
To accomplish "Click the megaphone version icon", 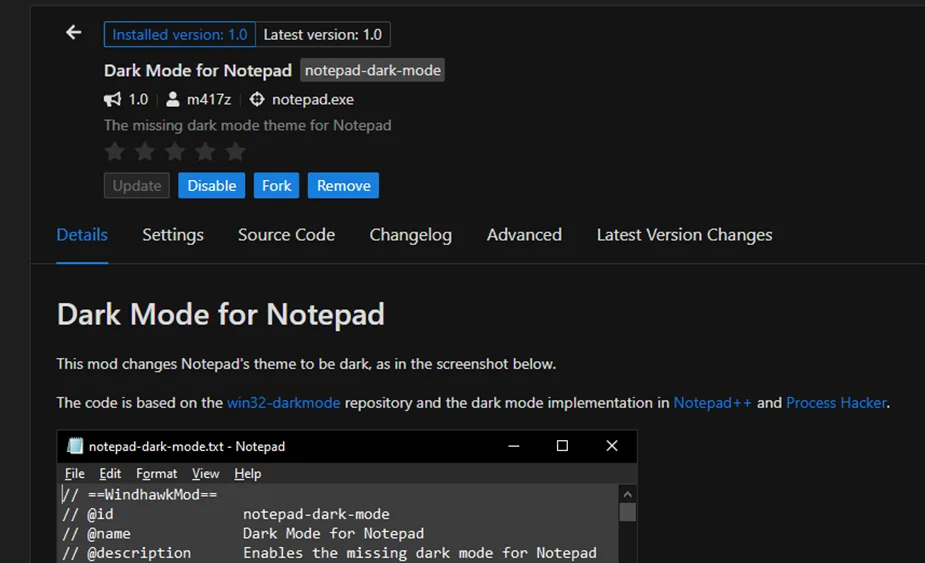I will pos(113,99).
